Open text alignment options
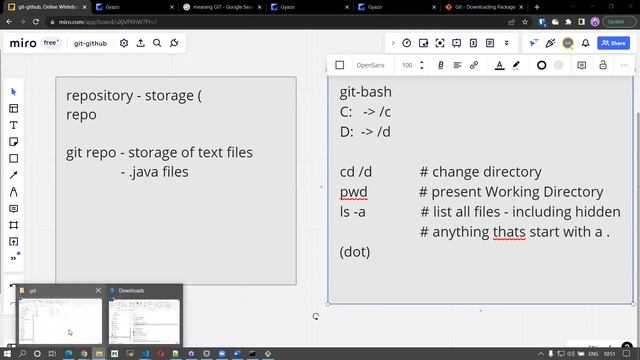This screenshot has height=360, width=640. pos(457,65)
